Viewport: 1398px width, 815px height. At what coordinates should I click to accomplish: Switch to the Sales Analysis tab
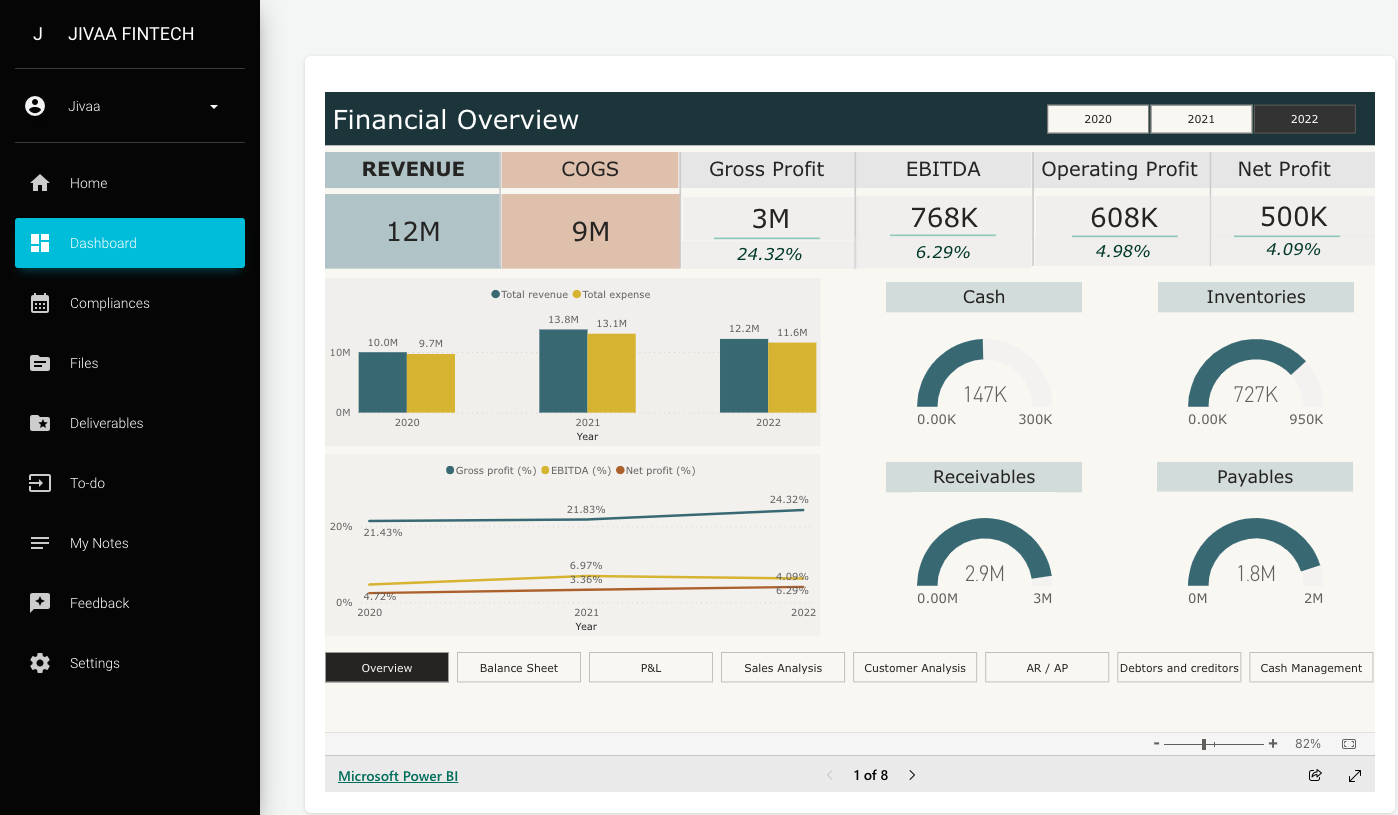(782, 667)
